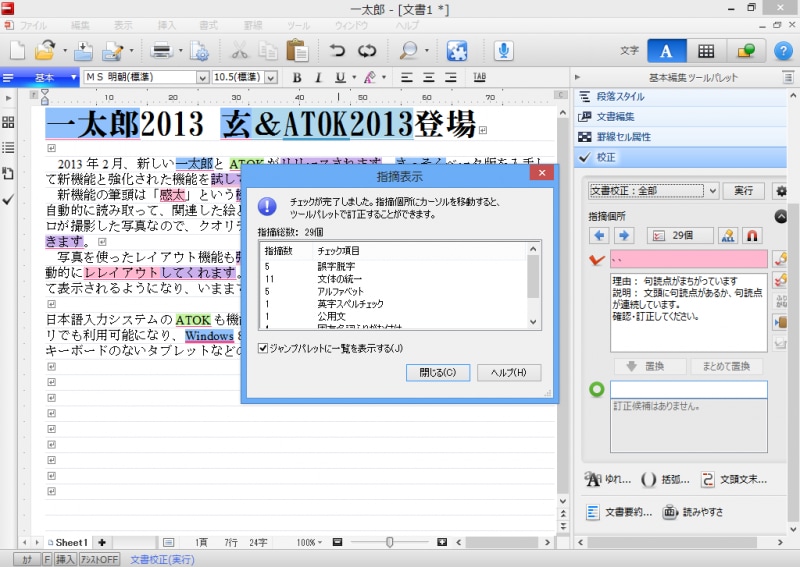
Task: Apply Bold formatting
Action: pyautogui.click(x=297, y=78)
